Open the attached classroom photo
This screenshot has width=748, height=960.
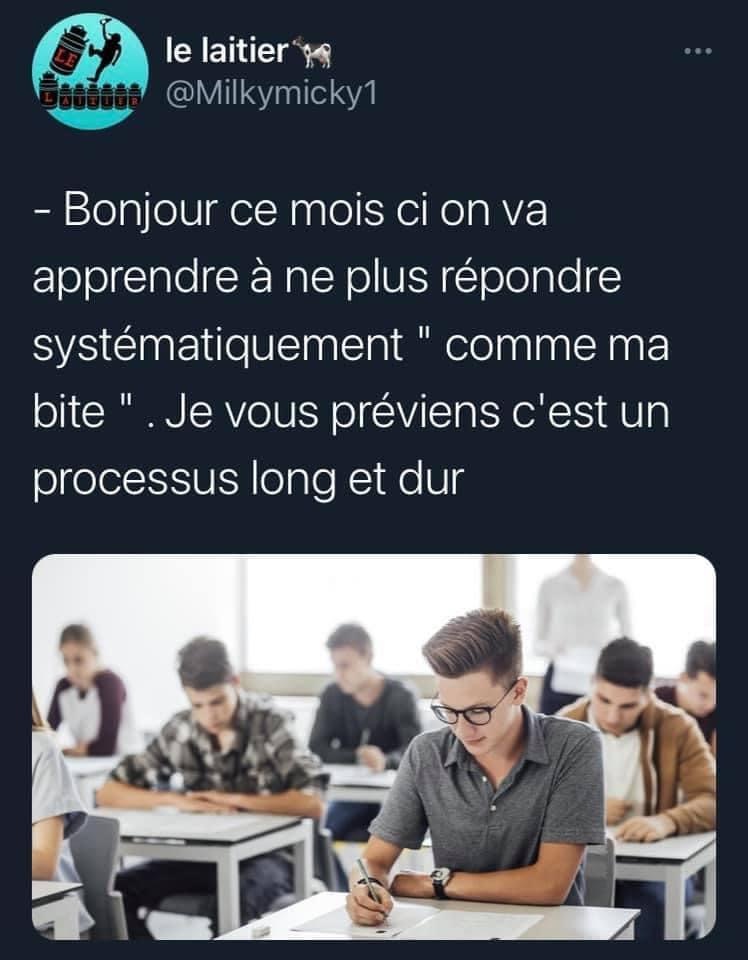point(374,746)
